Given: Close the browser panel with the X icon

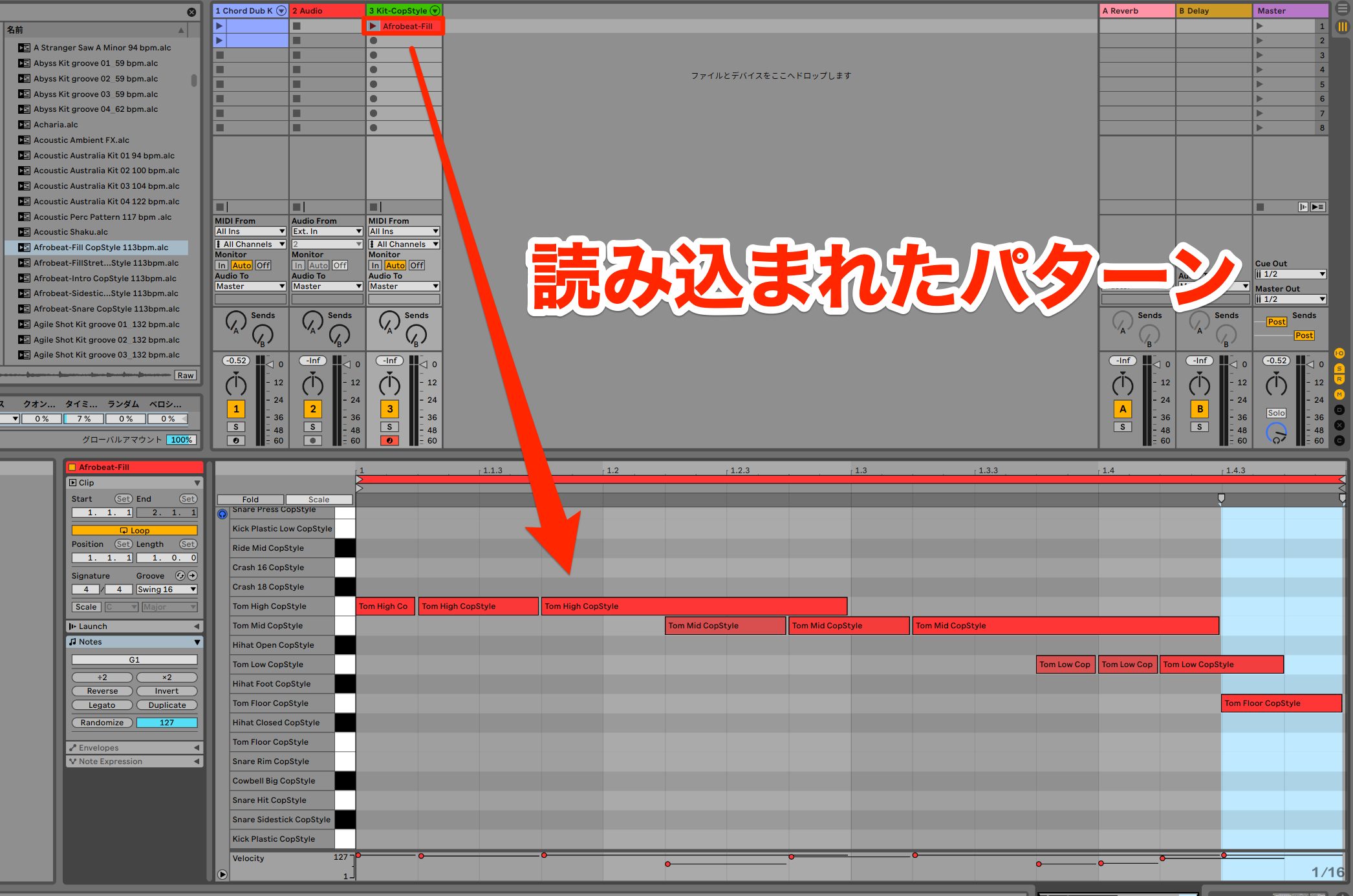Looking at the screenshot, I should (191, 12).
